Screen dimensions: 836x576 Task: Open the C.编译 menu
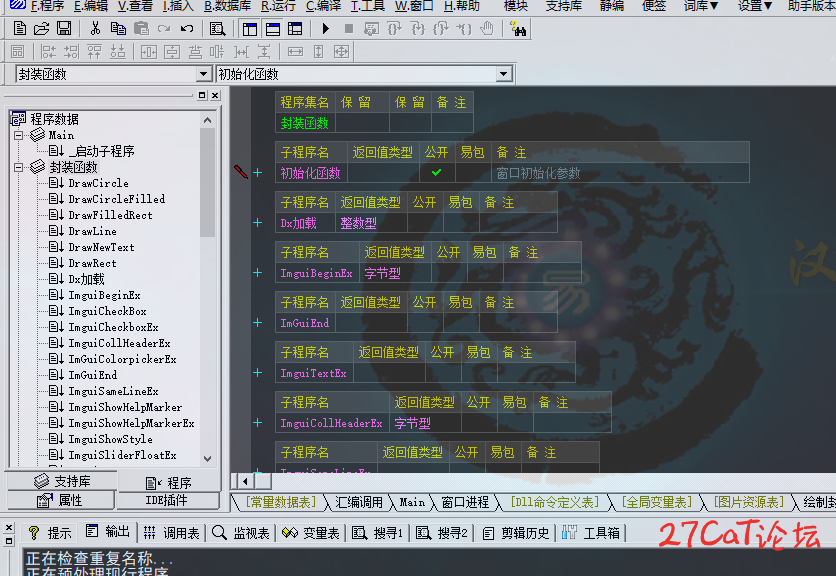tap(323, 6)
